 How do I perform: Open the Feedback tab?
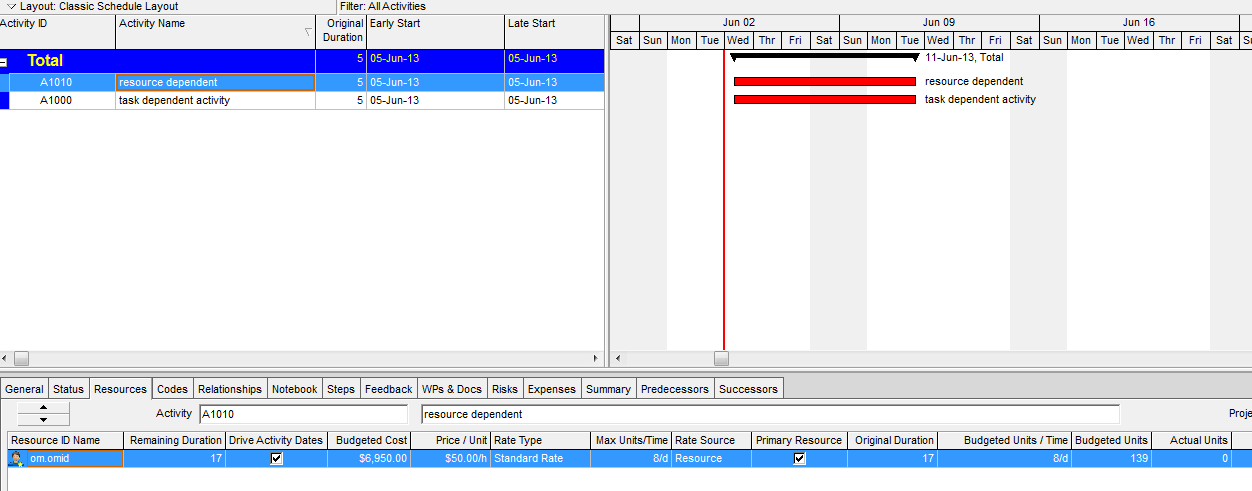[x=388, y=389]
